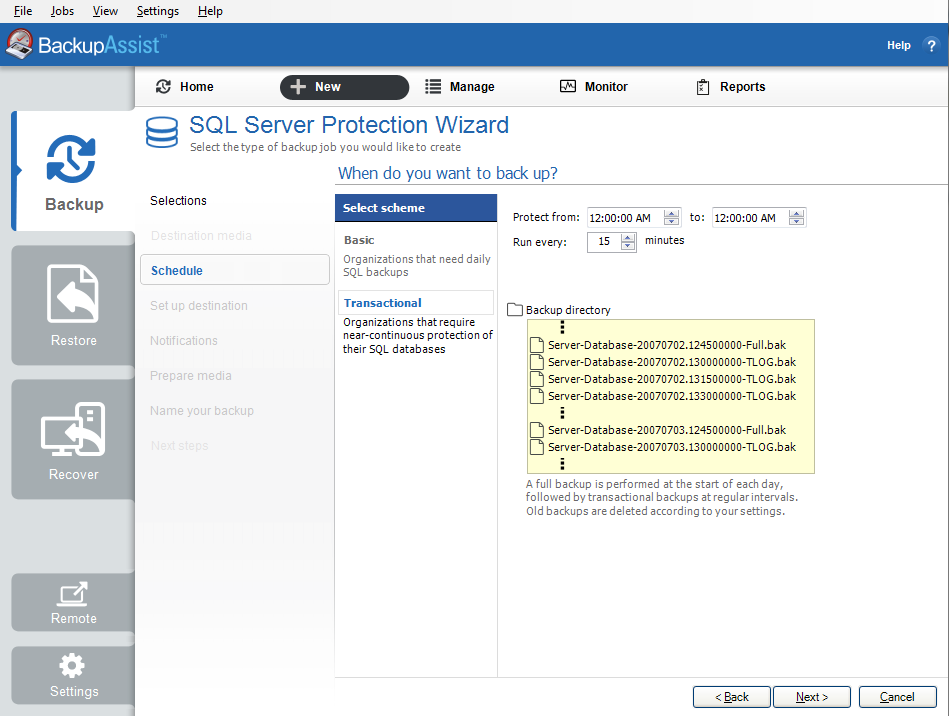This screenshot has height=716, width=949.
Task: Switch to the Monitor tab
Action: tap(594, 87)
